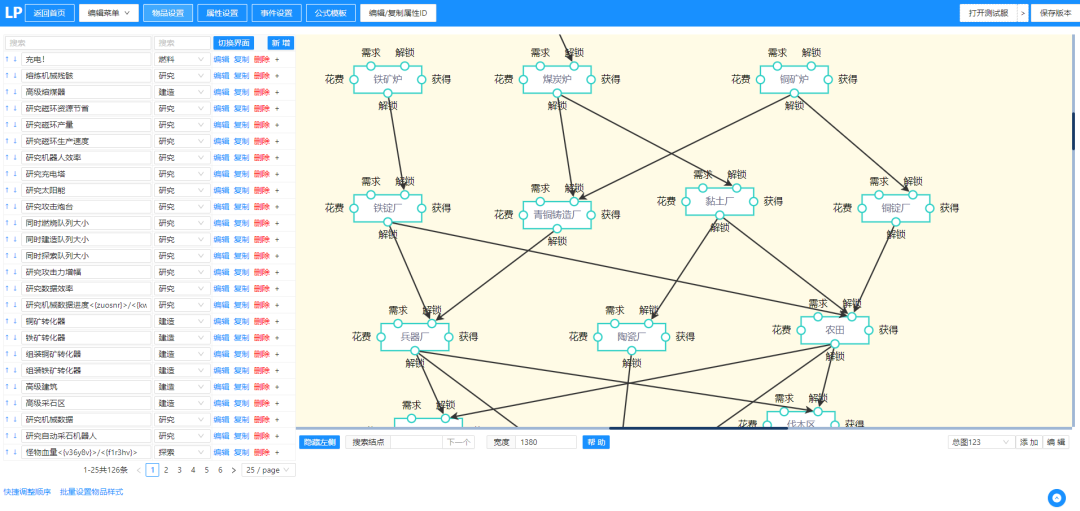1080x511 pixels.
Task: Move 铜矿转化器 row up
Action: [7, 322]
